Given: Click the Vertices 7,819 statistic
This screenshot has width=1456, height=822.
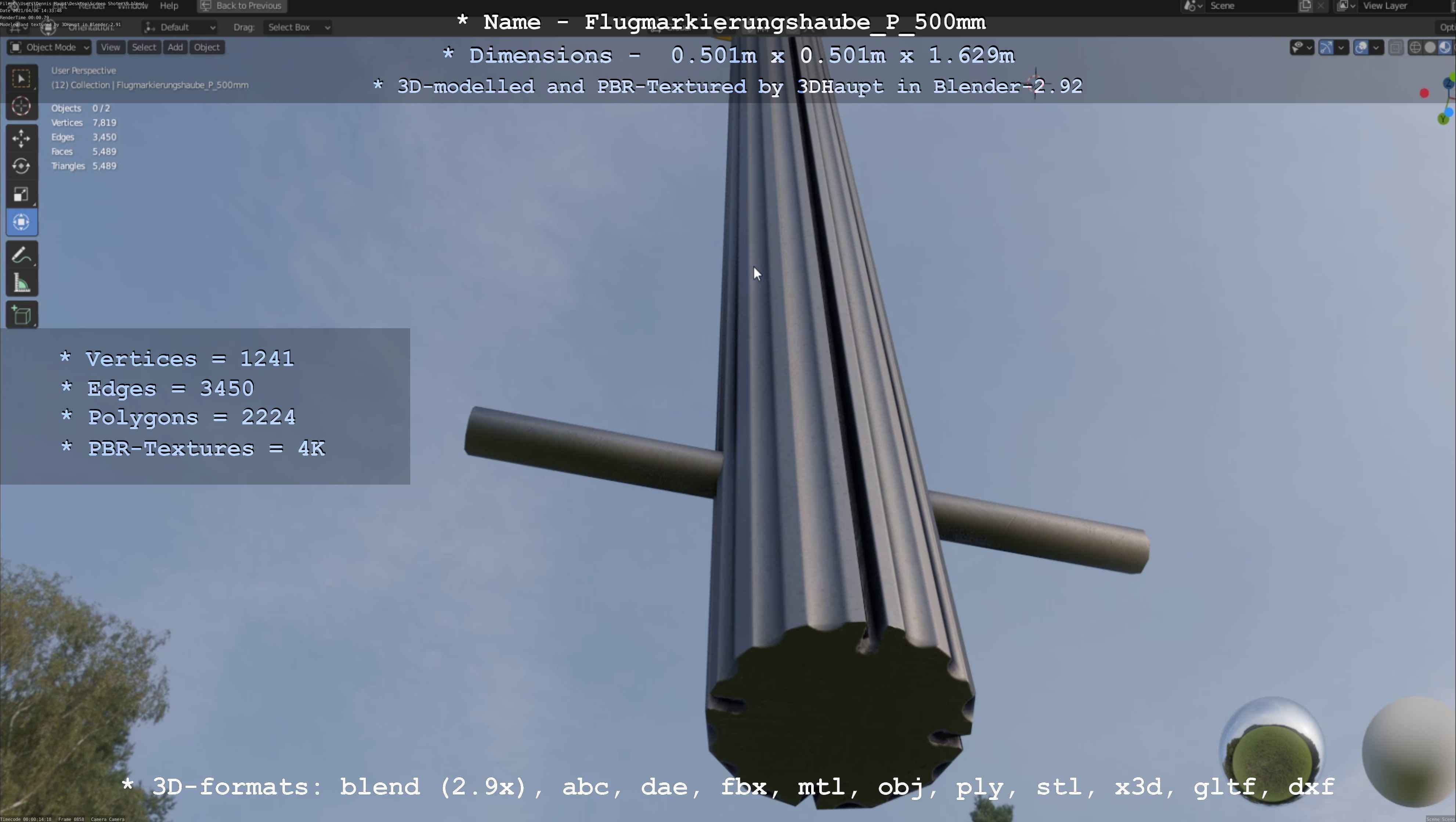Looking at the screenshot, I should 84,123.
